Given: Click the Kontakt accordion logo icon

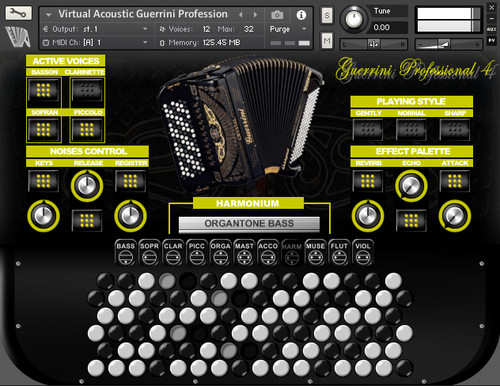Looking at the screenshot, I should 18,36.
